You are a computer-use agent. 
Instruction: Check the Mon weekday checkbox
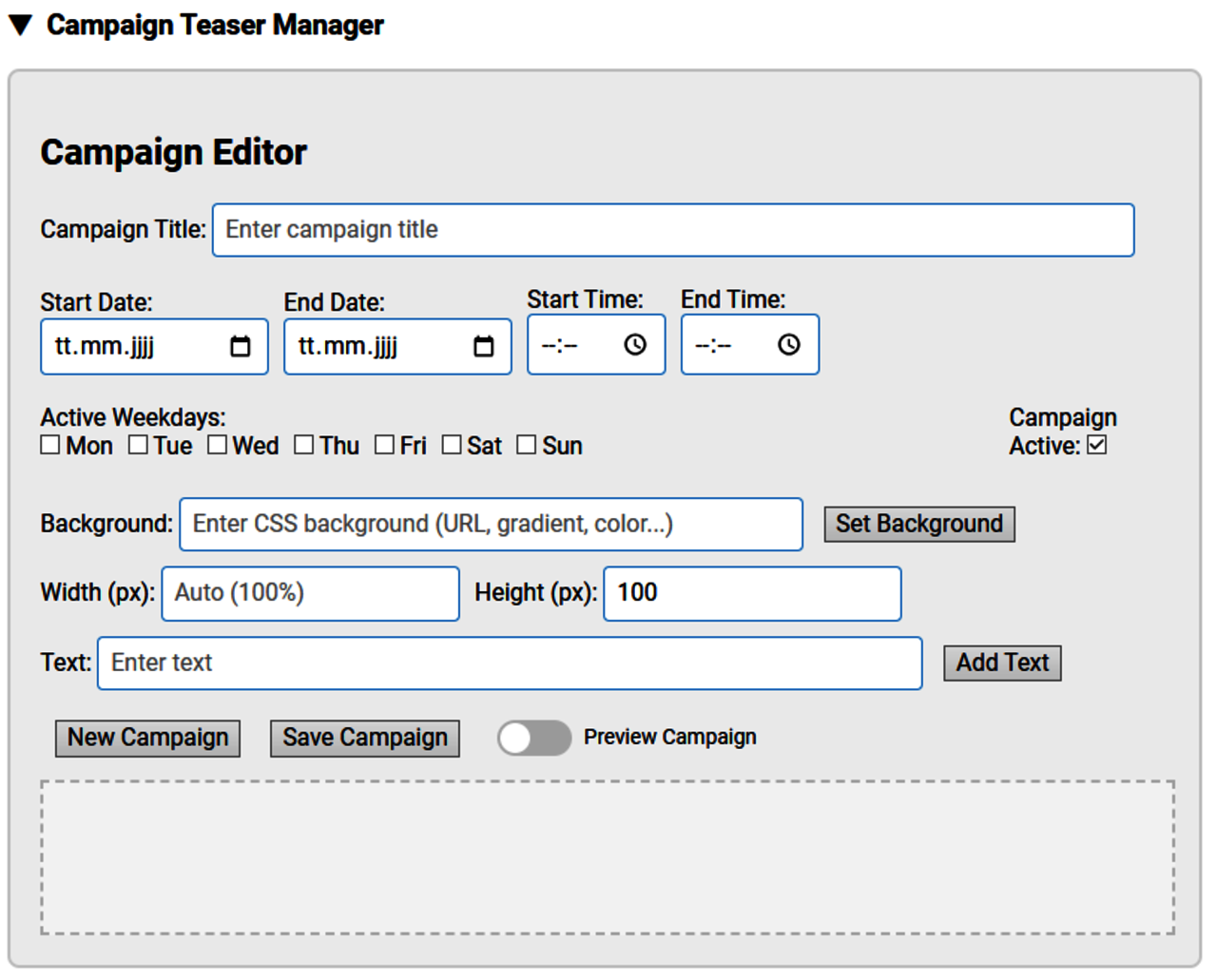click(50, 445)
